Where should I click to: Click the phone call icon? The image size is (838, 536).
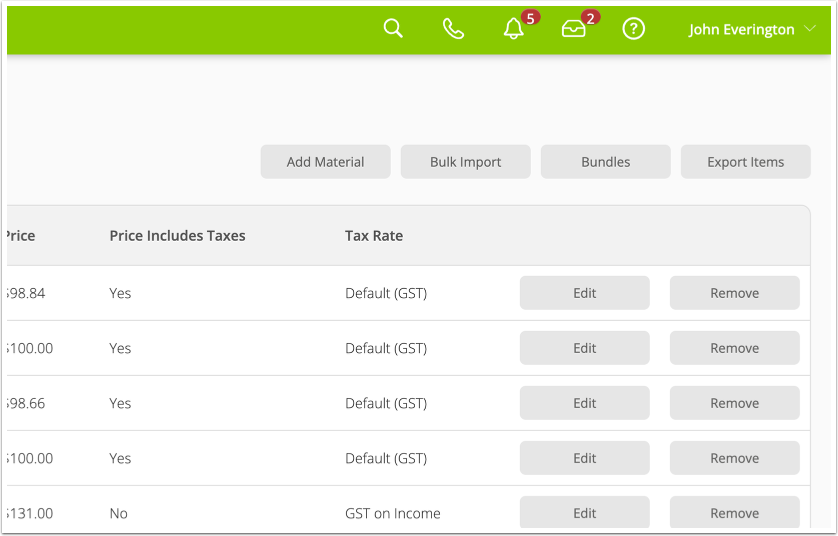tap(453, 28)
